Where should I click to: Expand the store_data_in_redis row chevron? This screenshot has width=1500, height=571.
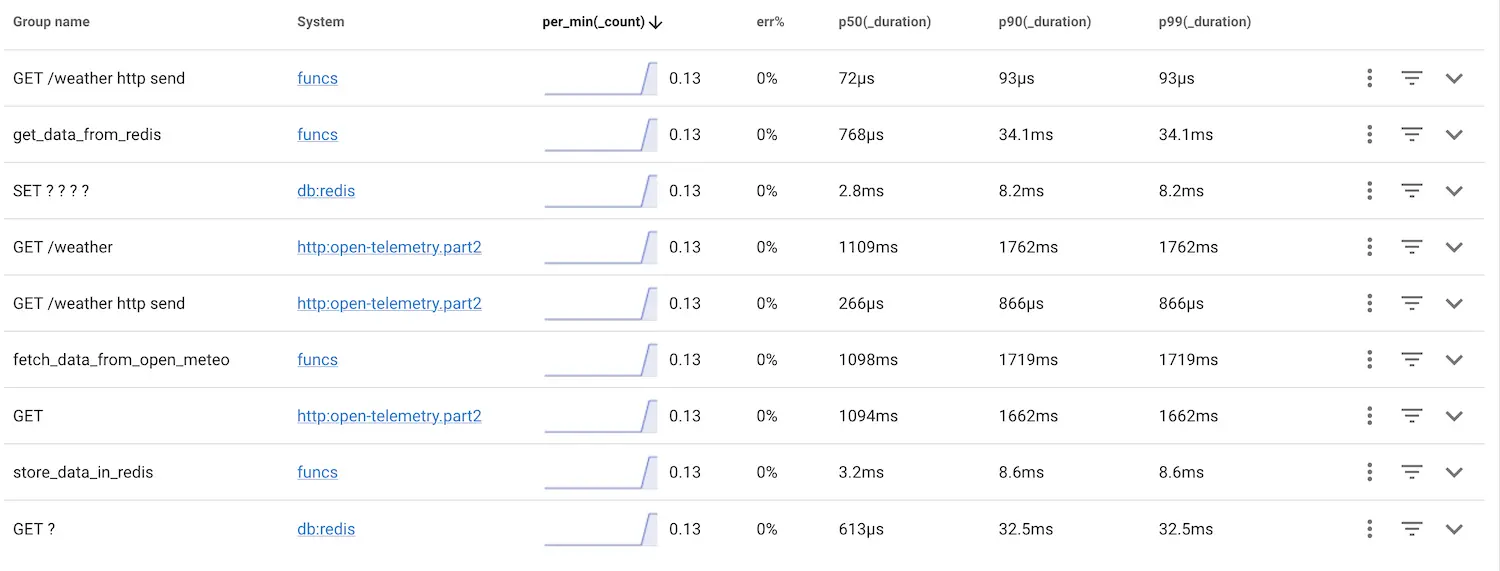[1454, 472]
